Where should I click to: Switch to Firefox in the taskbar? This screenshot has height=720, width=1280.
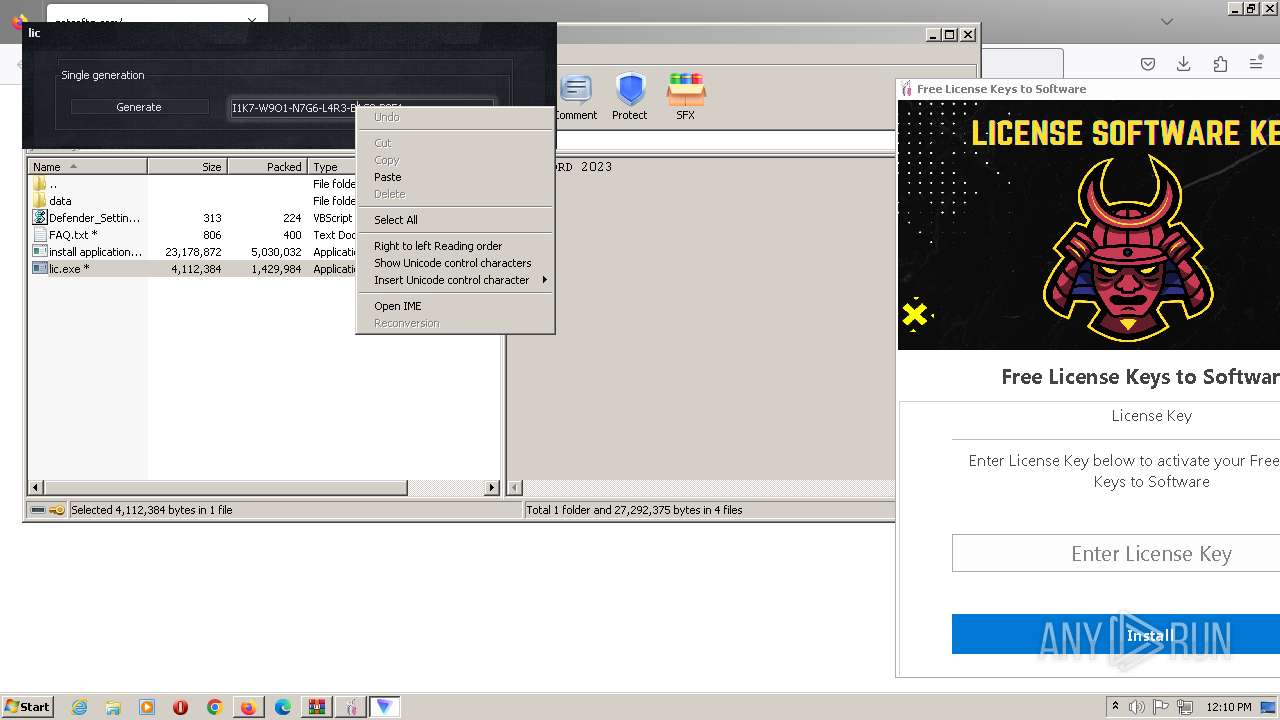click(x=248, y=707)
